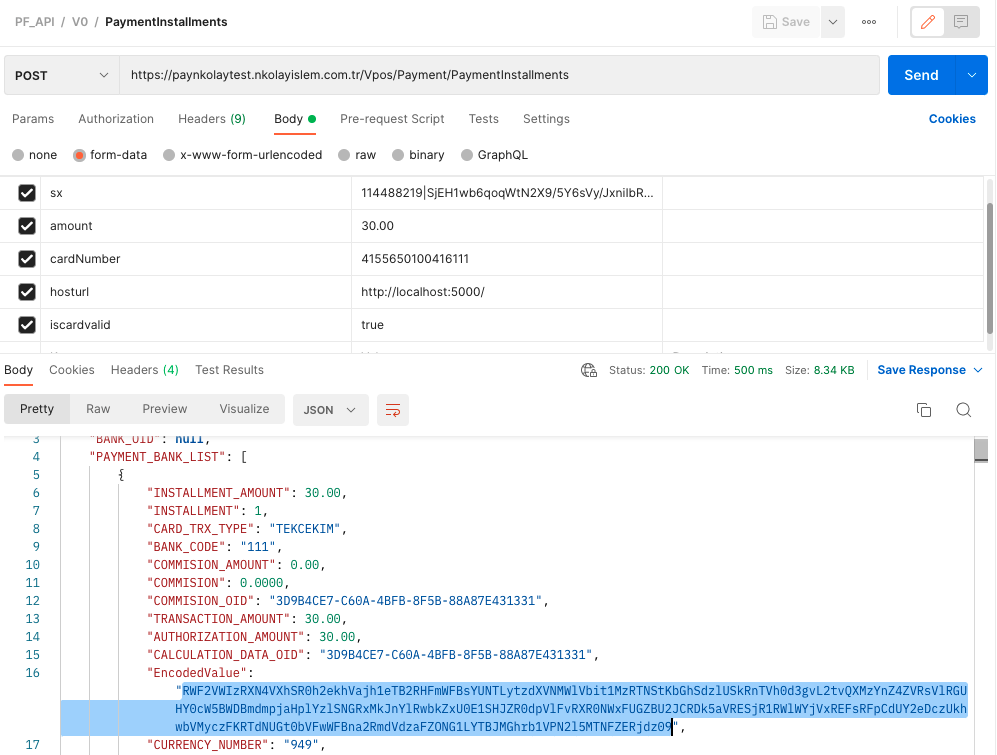This screenshot has width=997, height=755.
Task: Open the Send button dropdown arrow
Action: point(971,75)
